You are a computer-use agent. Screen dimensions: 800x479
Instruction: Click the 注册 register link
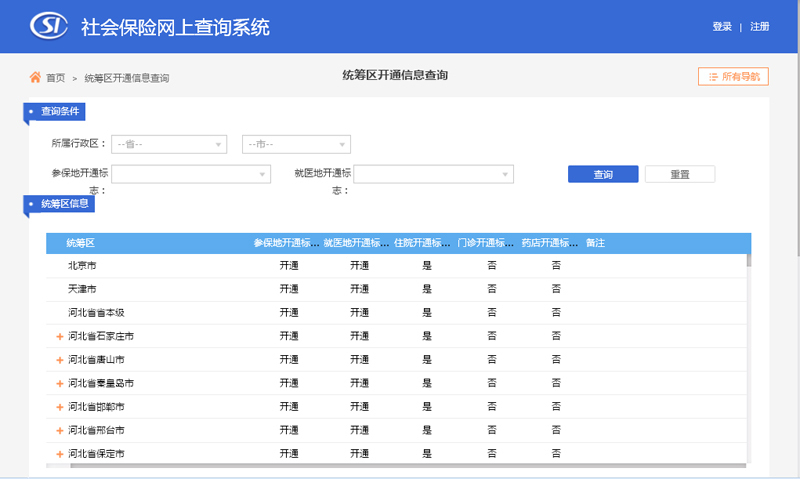(x=760, y=27)
